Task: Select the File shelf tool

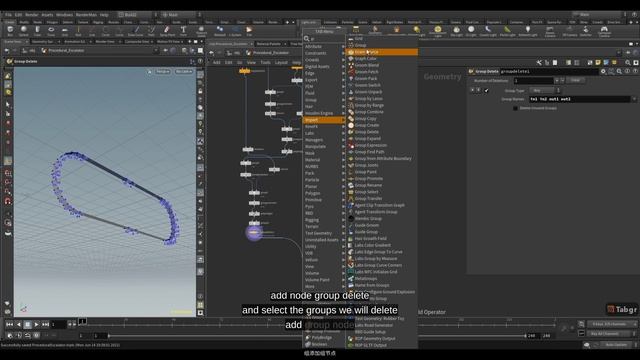Action: coord(249,31)
